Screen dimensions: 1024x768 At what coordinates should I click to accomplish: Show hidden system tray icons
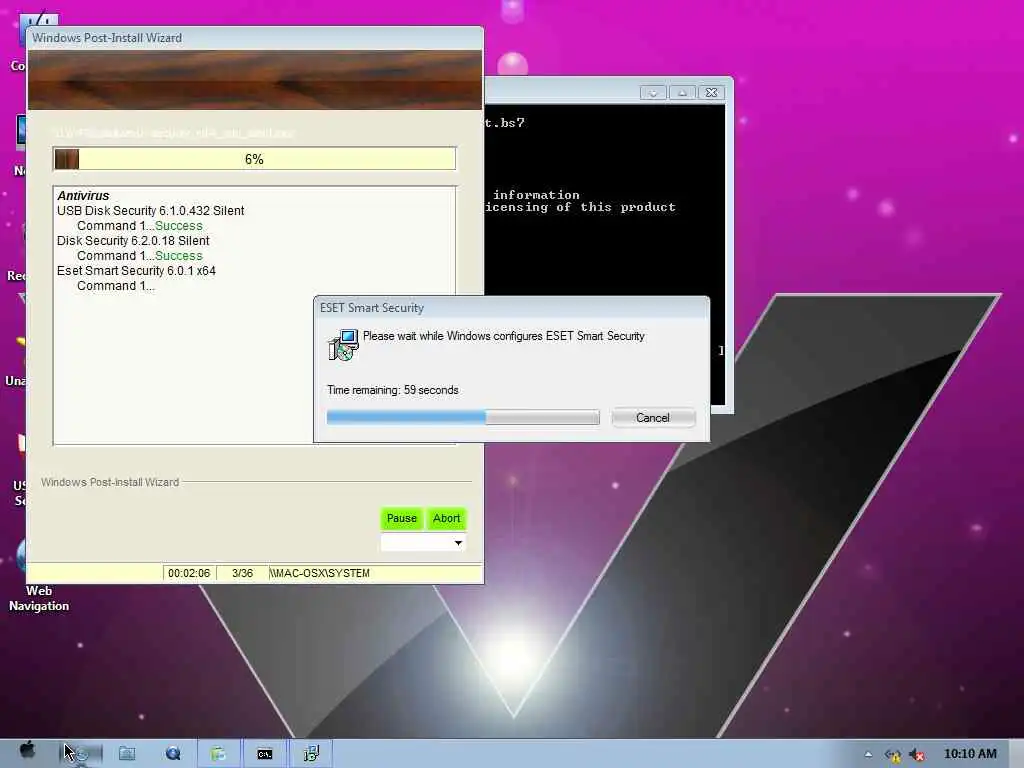click(868, 754)
